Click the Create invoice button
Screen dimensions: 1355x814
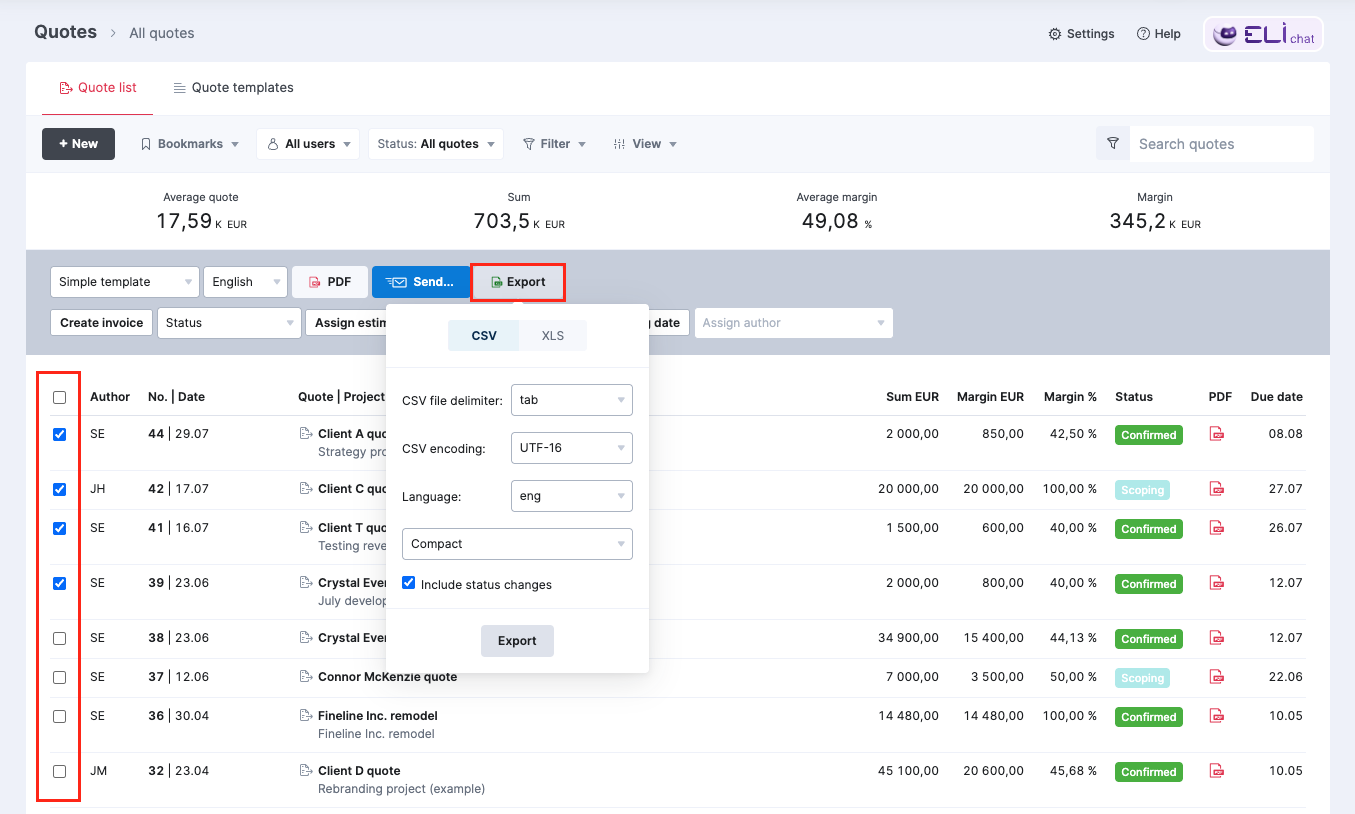click(x=101, y=323)
